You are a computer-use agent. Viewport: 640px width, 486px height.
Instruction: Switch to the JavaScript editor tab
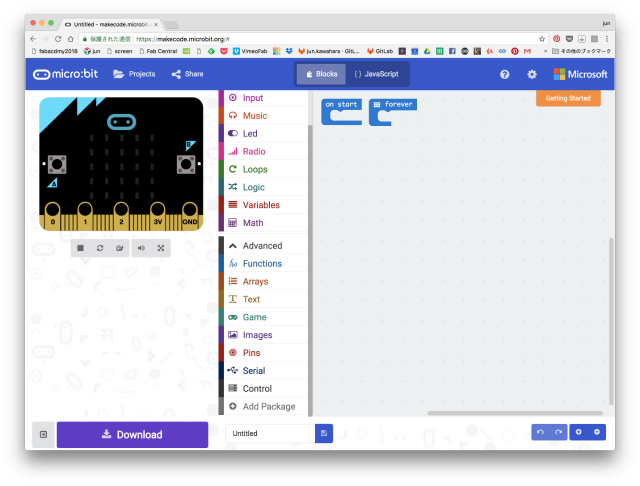pos(377,74)
